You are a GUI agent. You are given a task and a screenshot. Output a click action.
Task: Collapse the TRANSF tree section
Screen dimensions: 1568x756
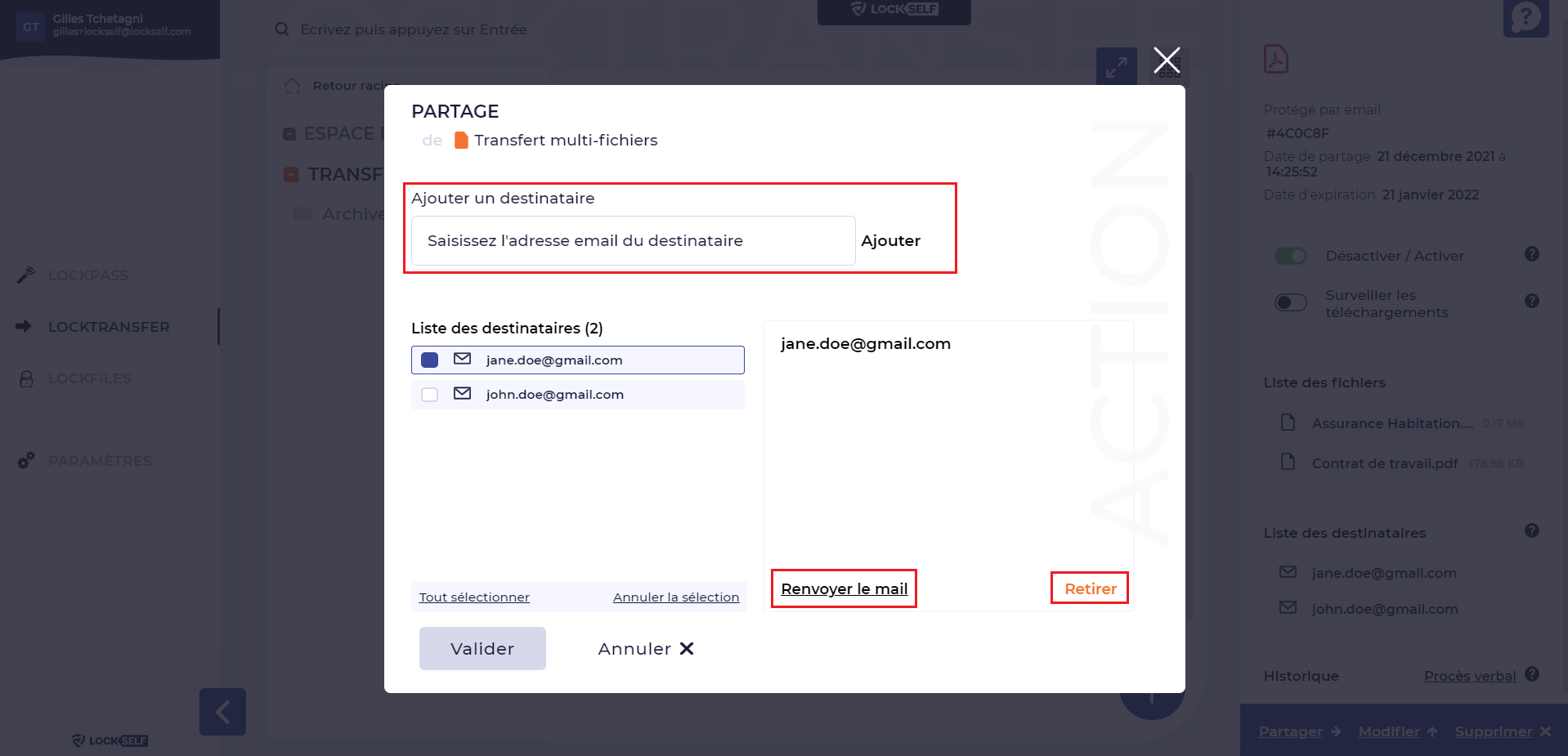291,175
